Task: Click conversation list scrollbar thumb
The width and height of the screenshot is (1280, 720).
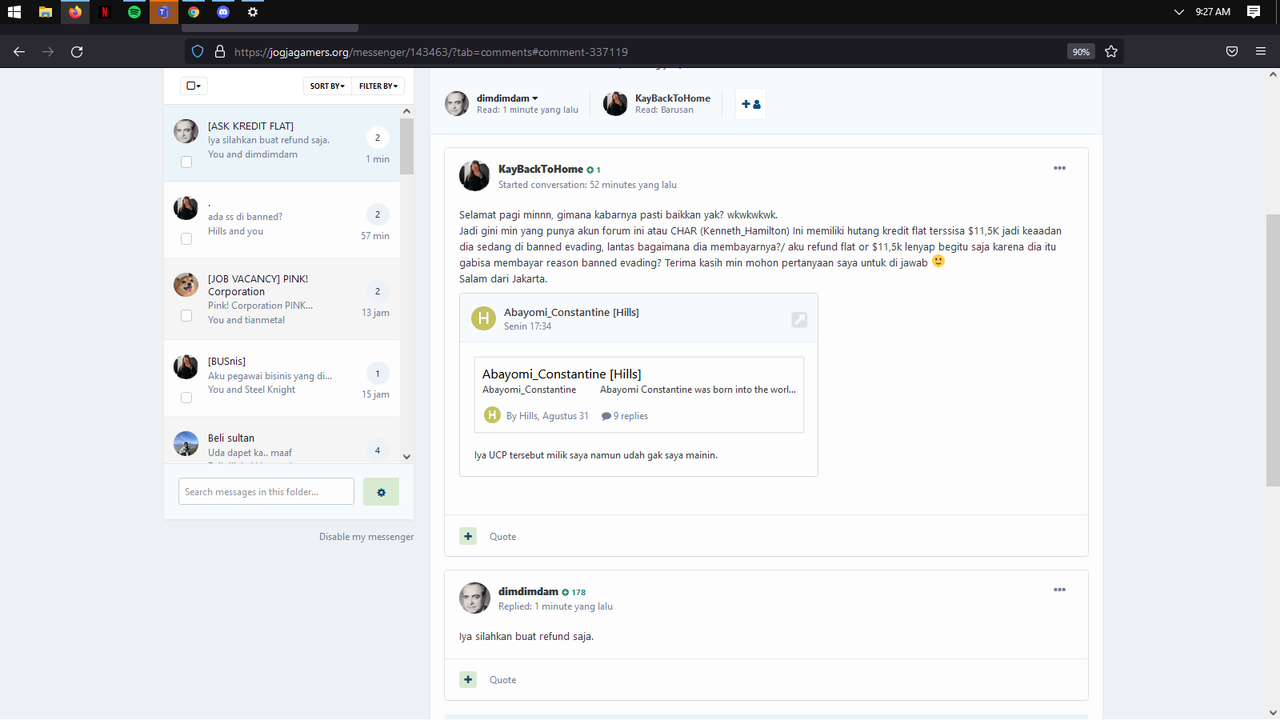Action: pyautogui.click(x=407, y=146)
